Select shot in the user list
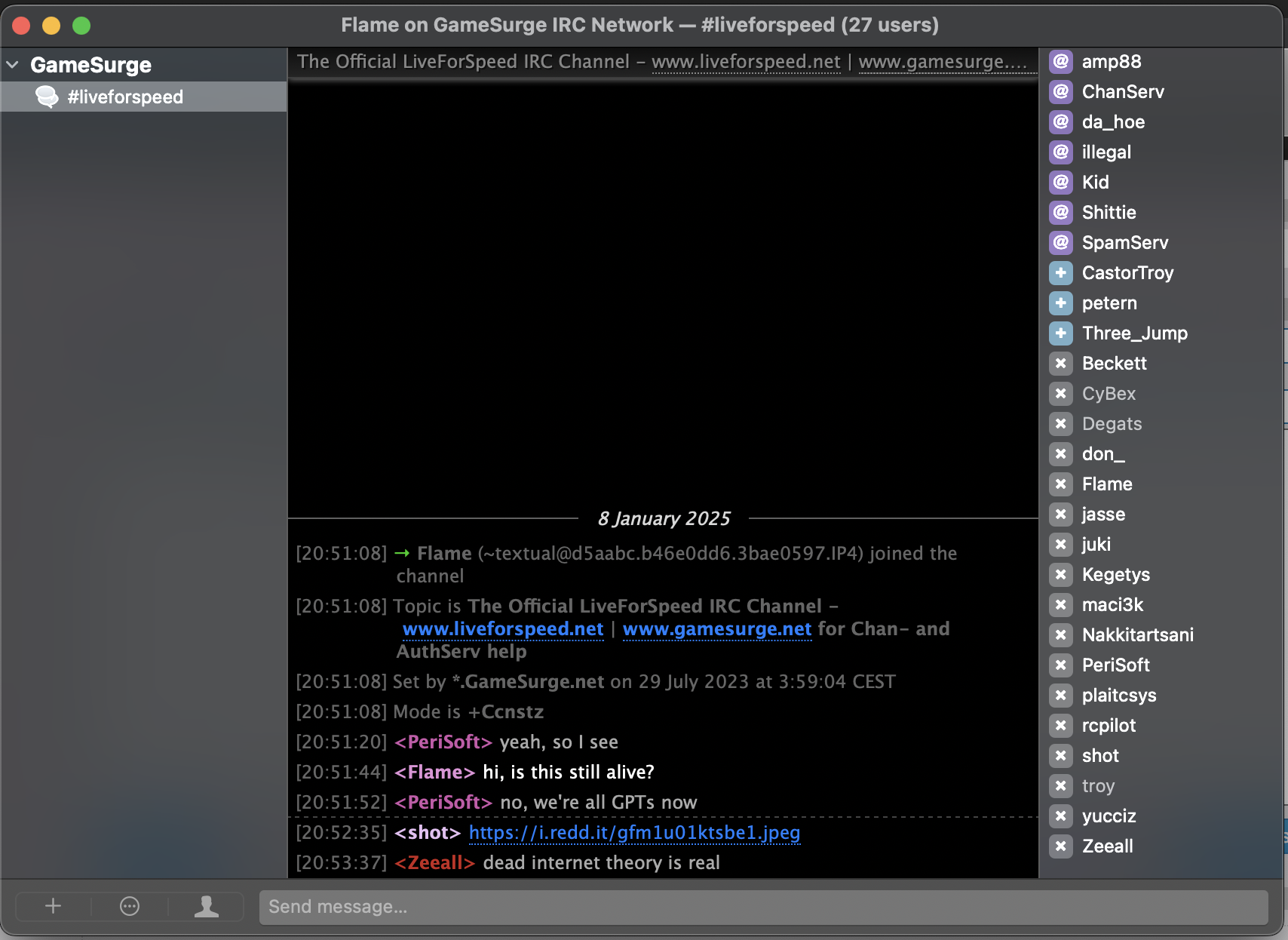Image resolution: width=1288 pixels, height=940 pixels. pos(1100,755)
